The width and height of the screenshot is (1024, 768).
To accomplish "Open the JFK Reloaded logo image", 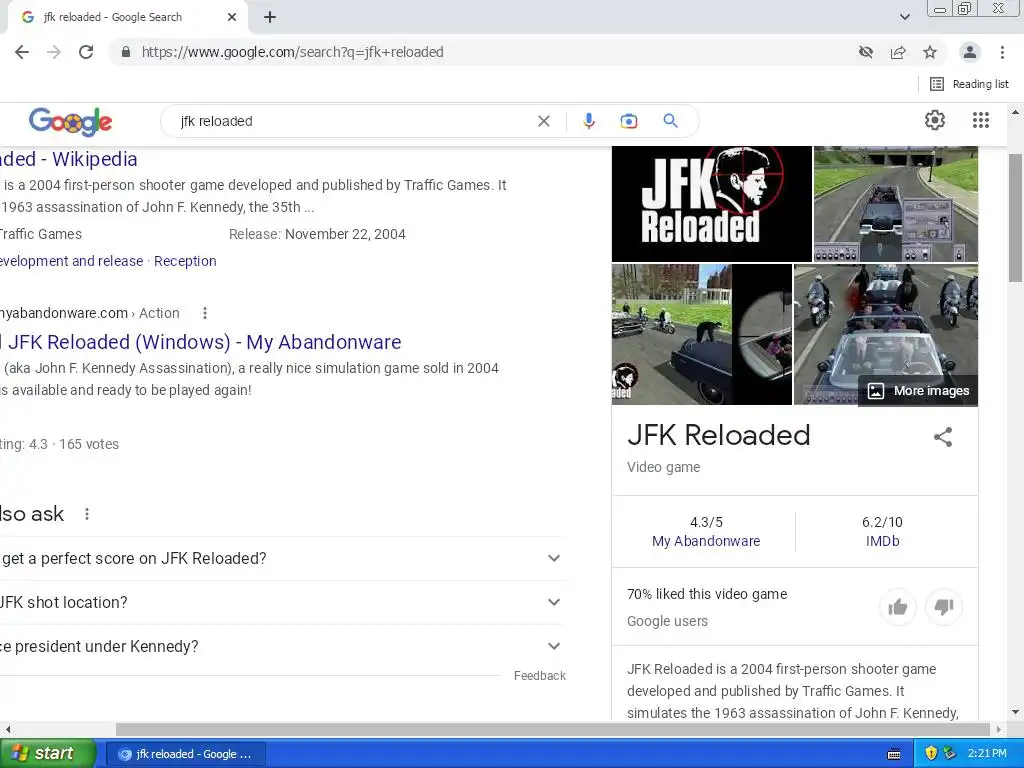I will pos(712,204).
